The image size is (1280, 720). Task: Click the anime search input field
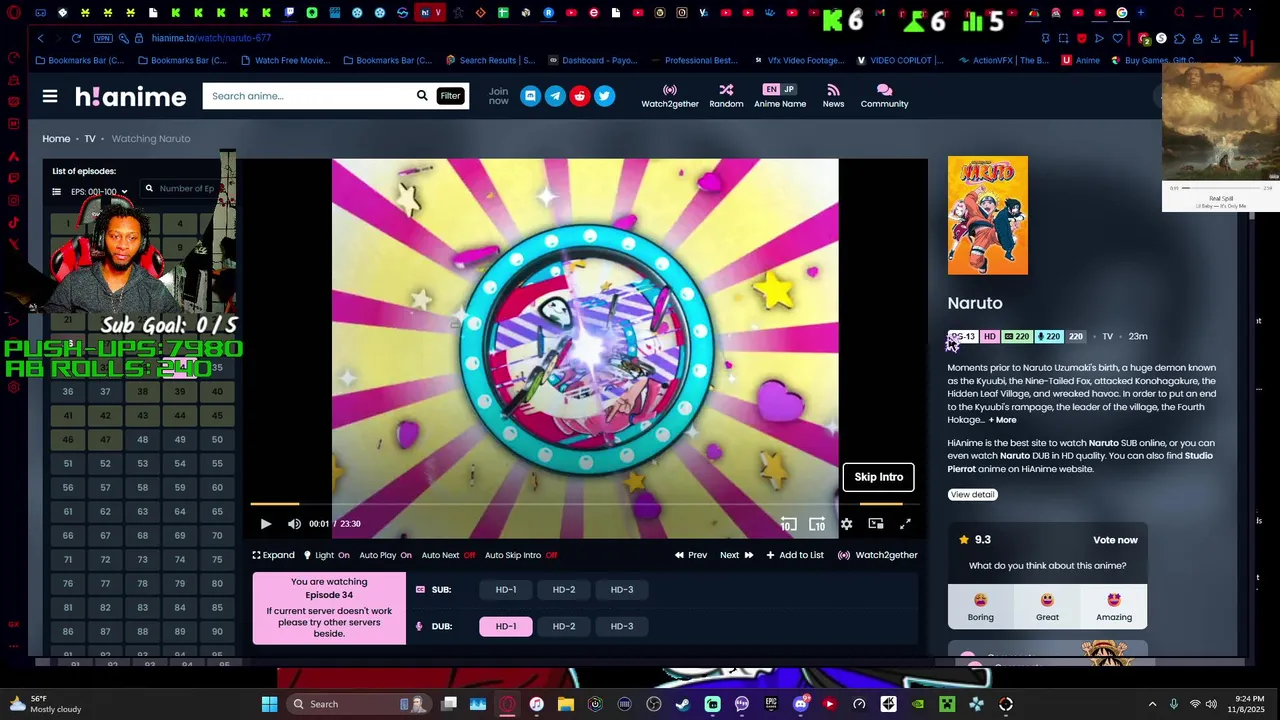308,96
